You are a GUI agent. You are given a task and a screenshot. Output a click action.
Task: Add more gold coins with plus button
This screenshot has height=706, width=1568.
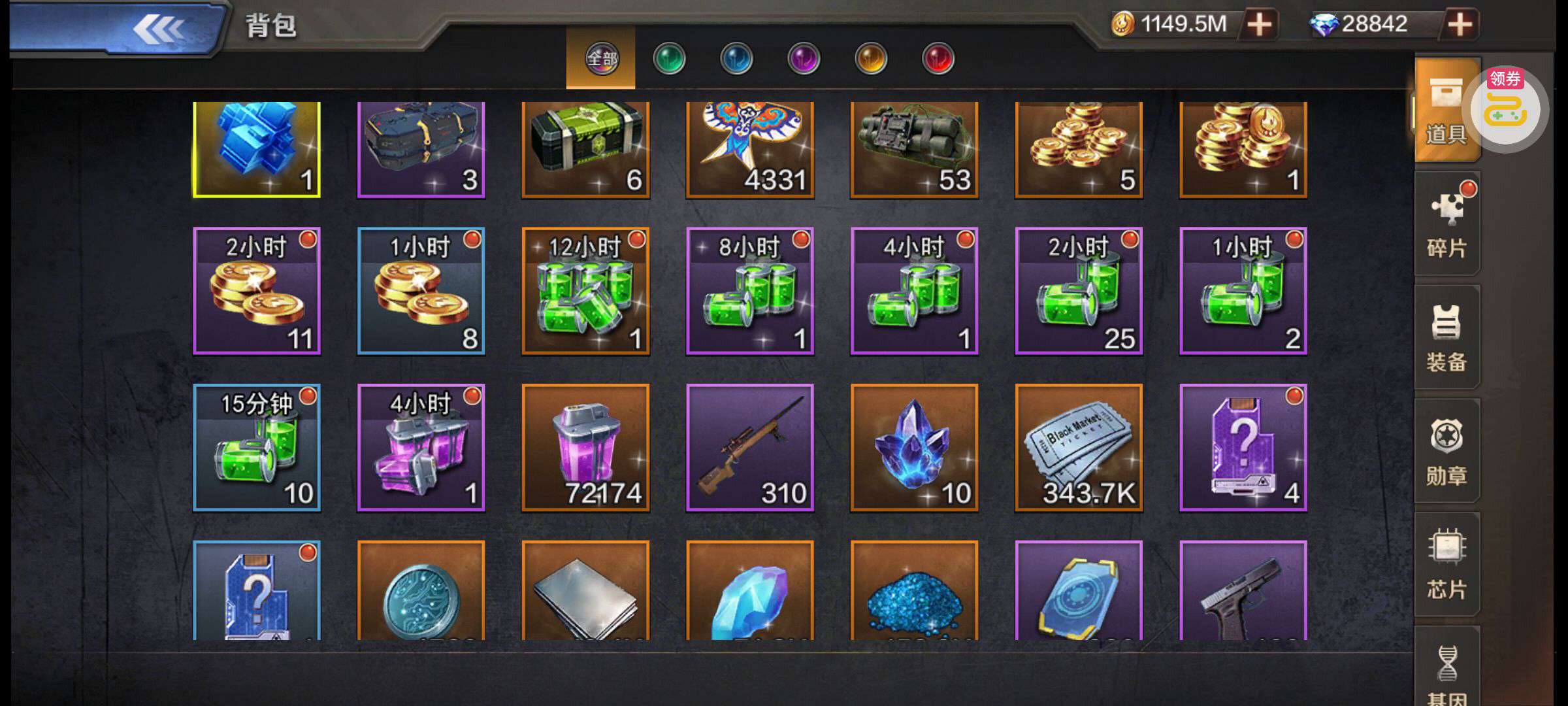tap(1260, 25)
